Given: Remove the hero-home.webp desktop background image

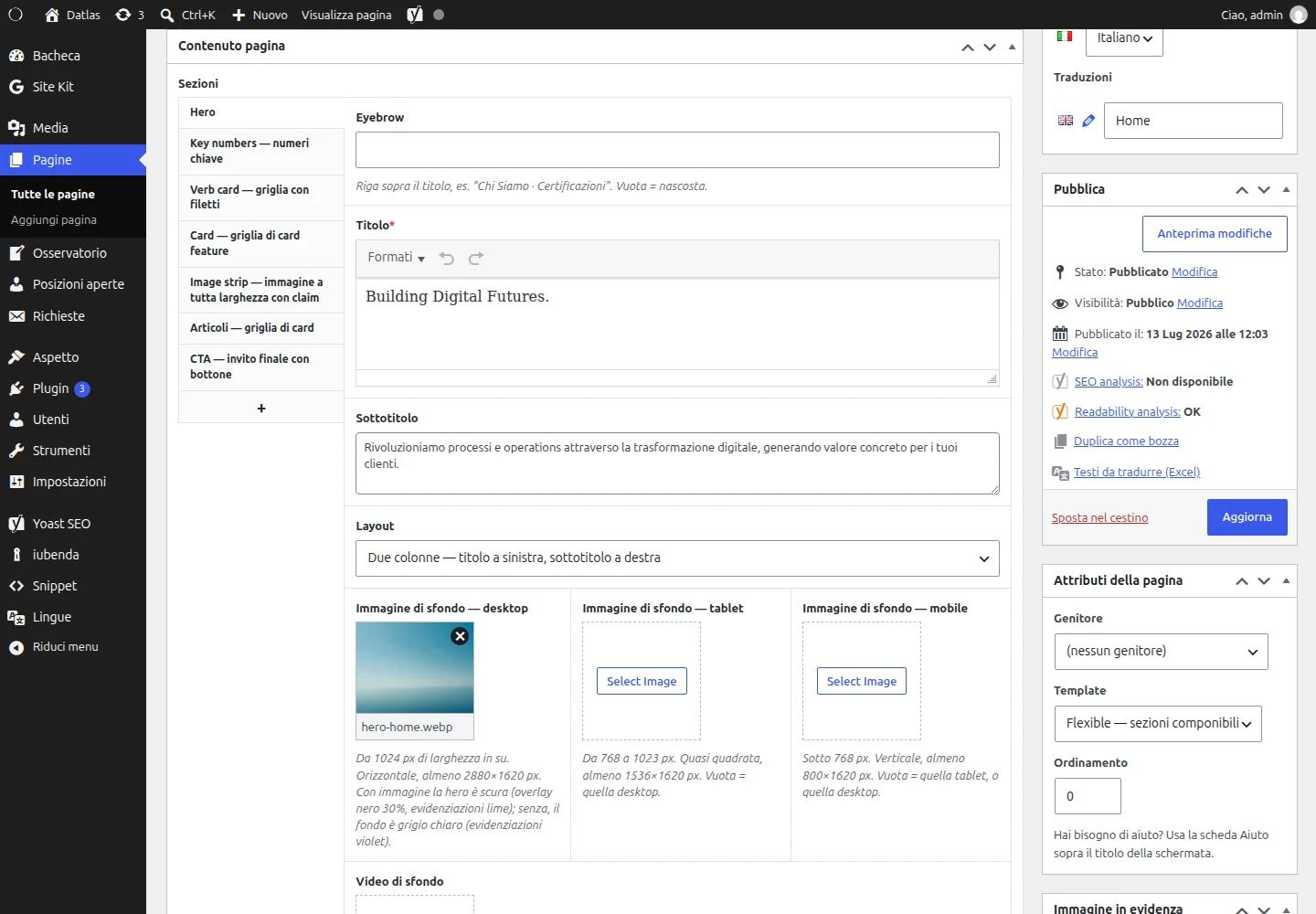Looking at the screenshot, I should coord(460,636).
